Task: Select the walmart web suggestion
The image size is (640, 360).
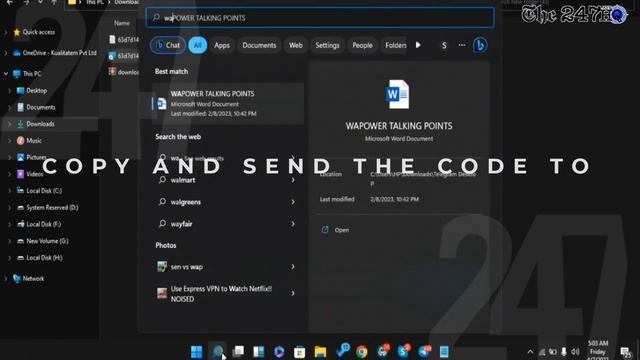Action: tap(227, 180)
